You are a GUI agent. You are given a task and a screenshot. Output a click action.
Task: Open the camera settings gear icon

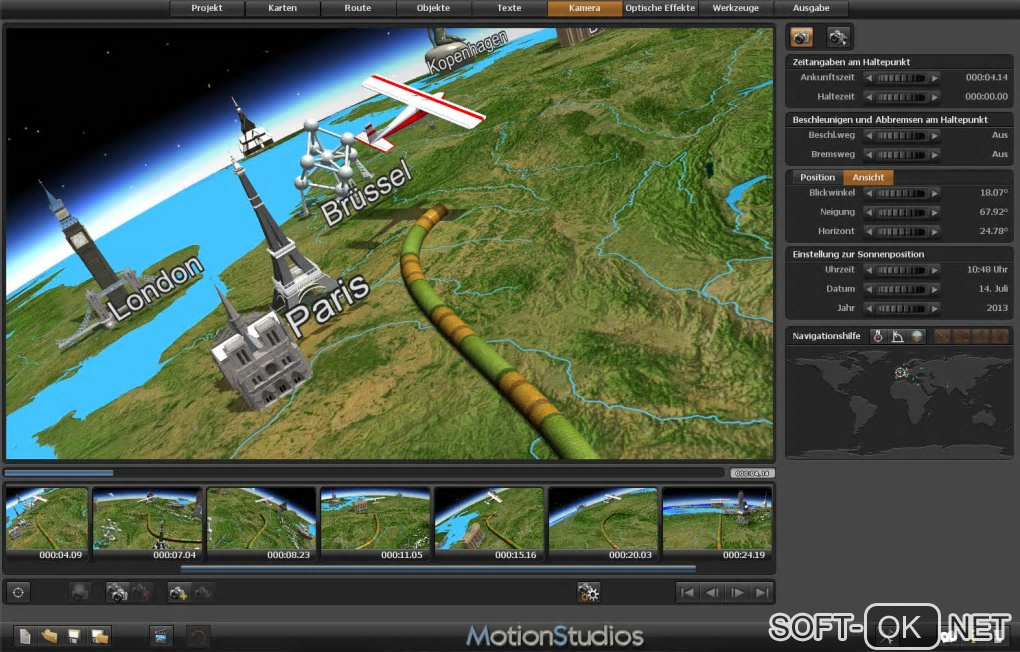tap(588, 593)
